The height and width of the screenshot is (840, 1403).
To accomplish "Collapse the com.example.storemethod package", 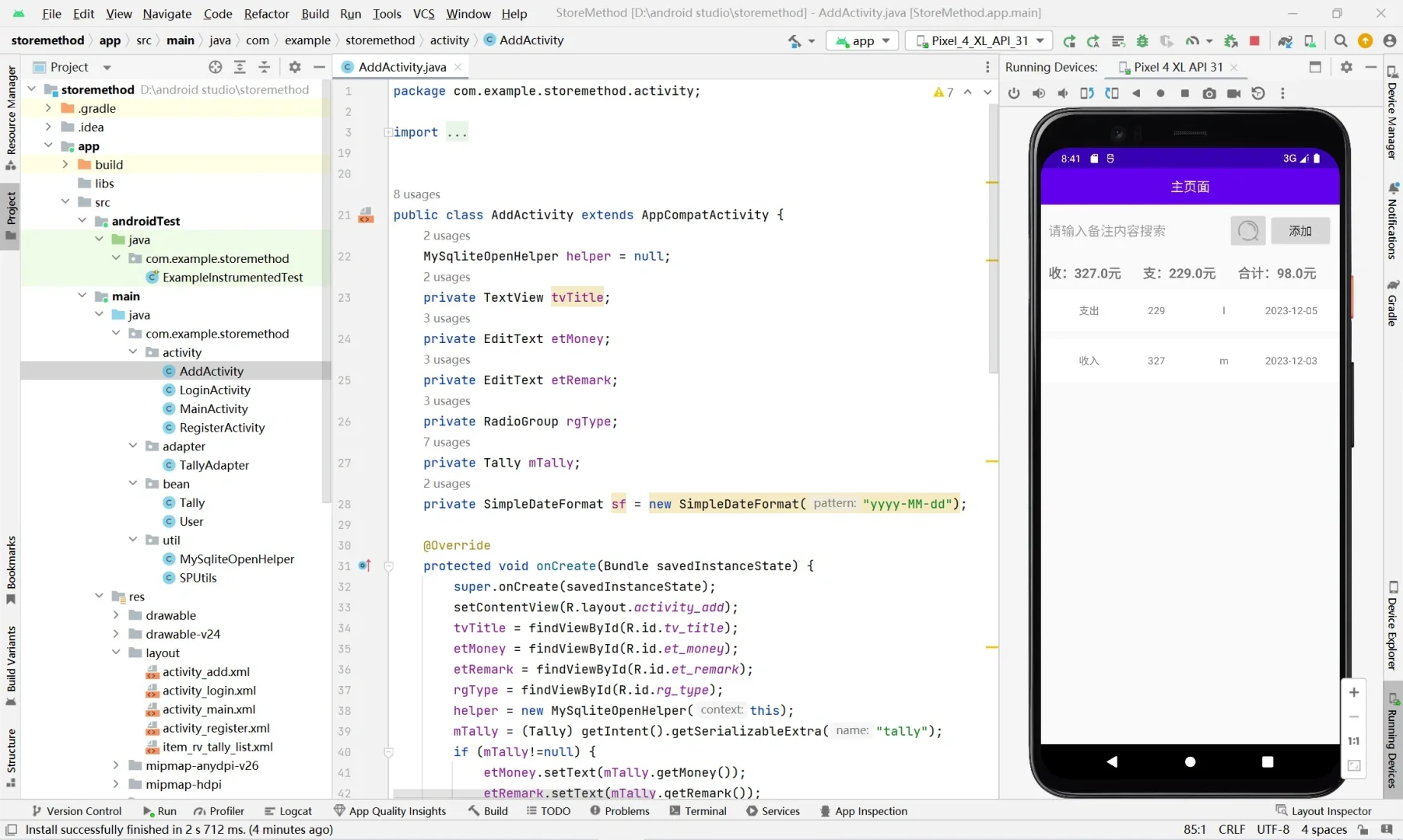I will coord(116,333).
